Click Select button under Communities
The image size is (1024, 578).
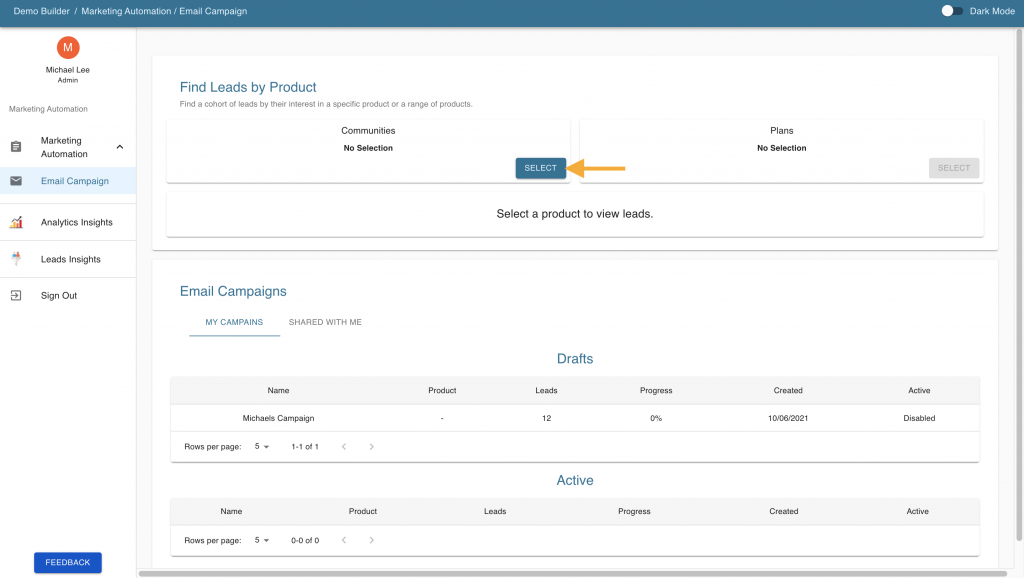[541, 168]
